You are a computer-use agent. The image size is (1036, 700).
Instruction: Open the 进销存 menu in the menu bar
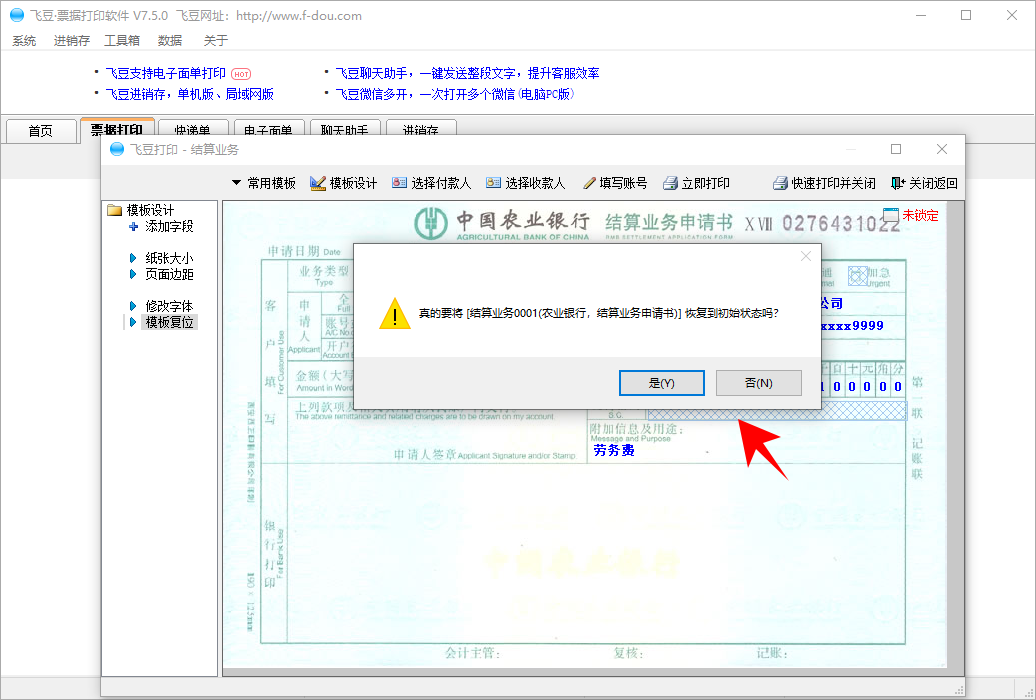coord(72,41)
